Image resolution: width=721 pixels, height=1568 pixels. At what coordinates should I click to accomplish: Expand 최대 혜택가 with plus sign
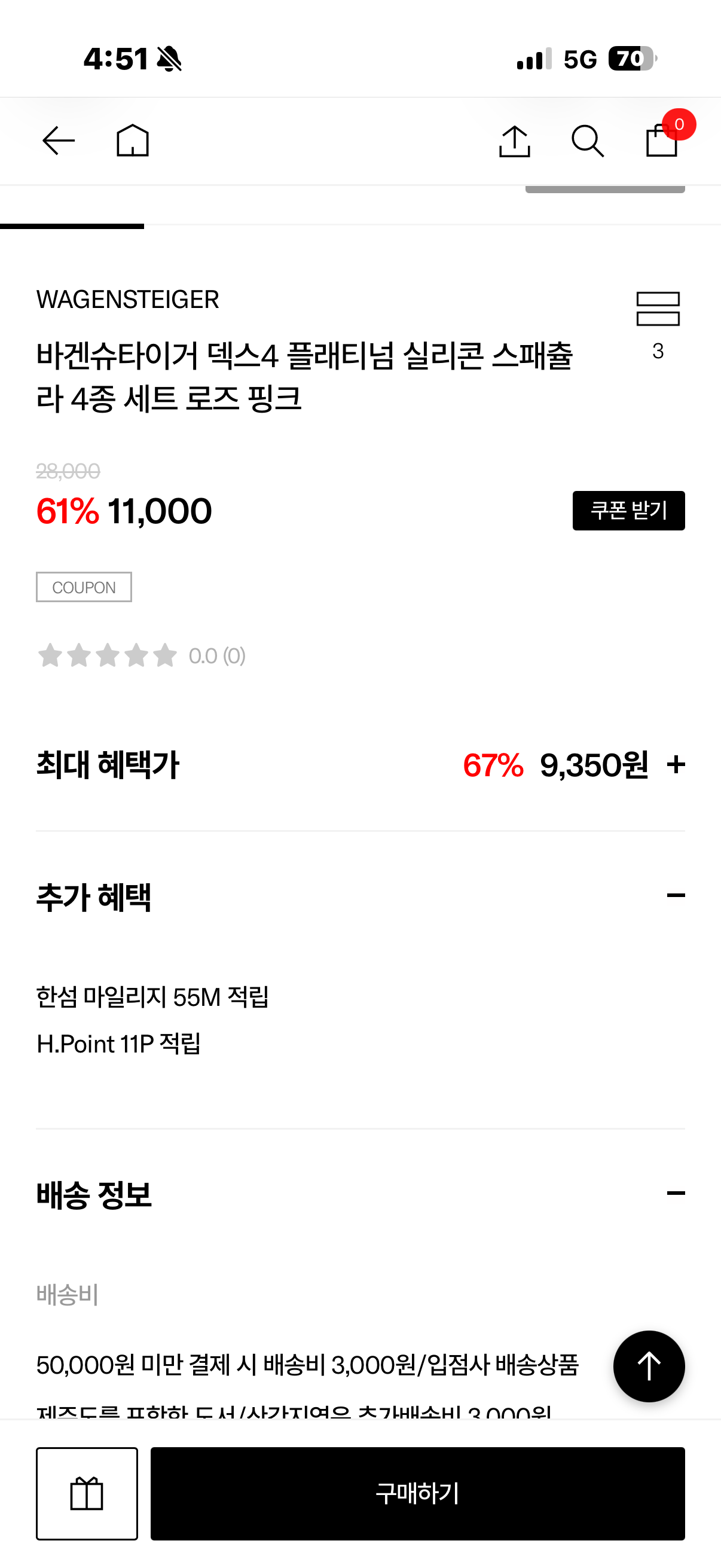coord(676,764)
